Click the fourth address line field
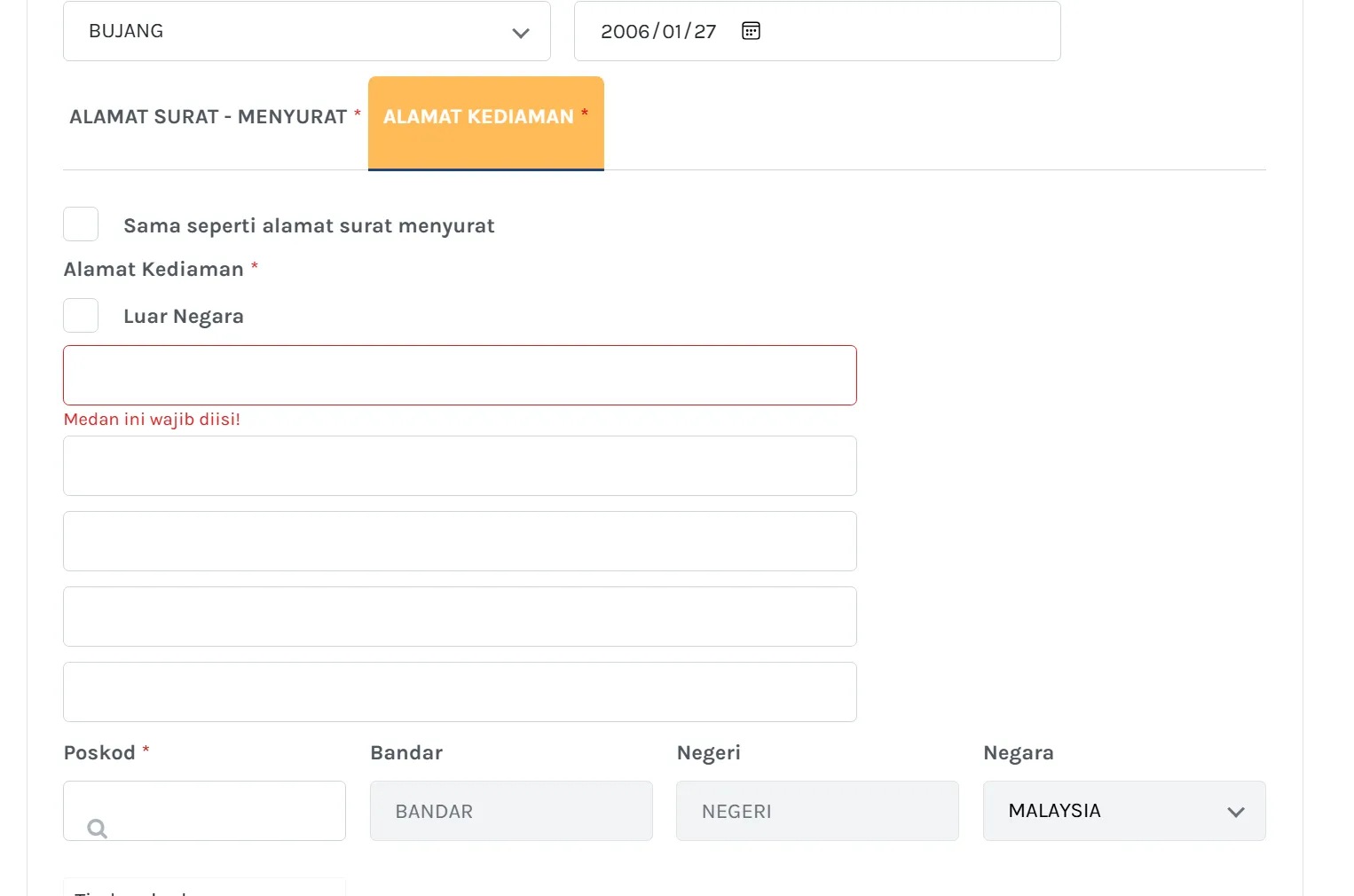The width and height of the screenshot is (1354, 896). click(x=460, y=617)
